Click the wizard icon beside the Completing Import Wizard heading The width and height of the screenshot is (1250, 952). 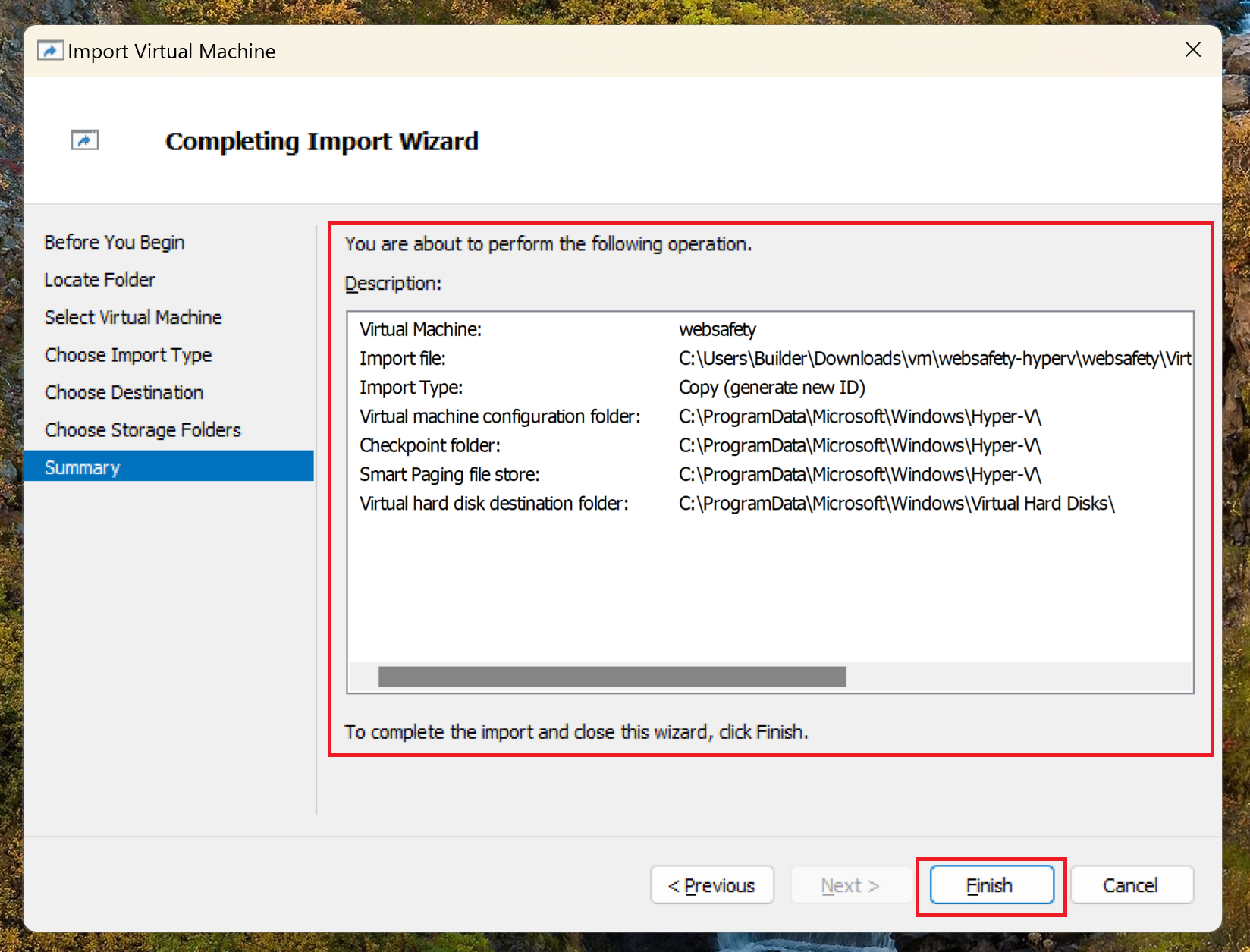pyautogui.click(x=85, y=140)
